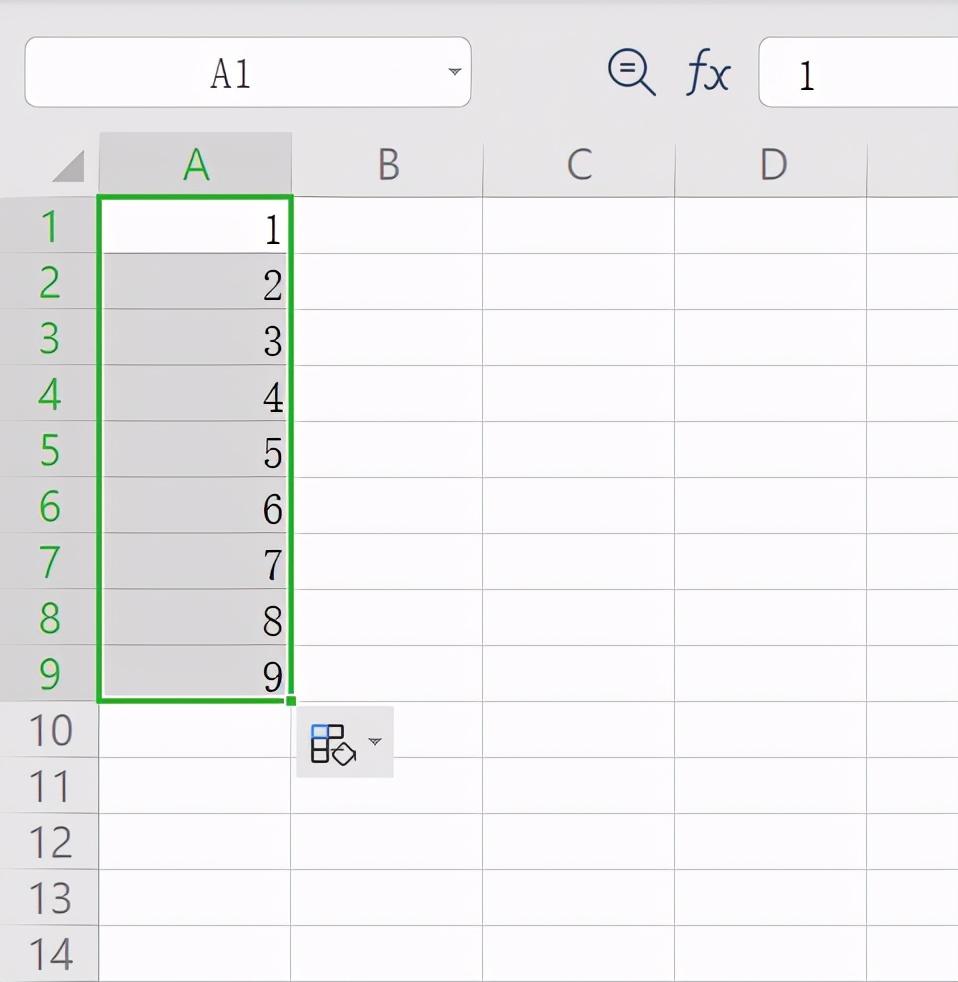The height and width of the screenshot is (982, 958).
Task: Click the auto fill options icon
Action: point(333,743)
